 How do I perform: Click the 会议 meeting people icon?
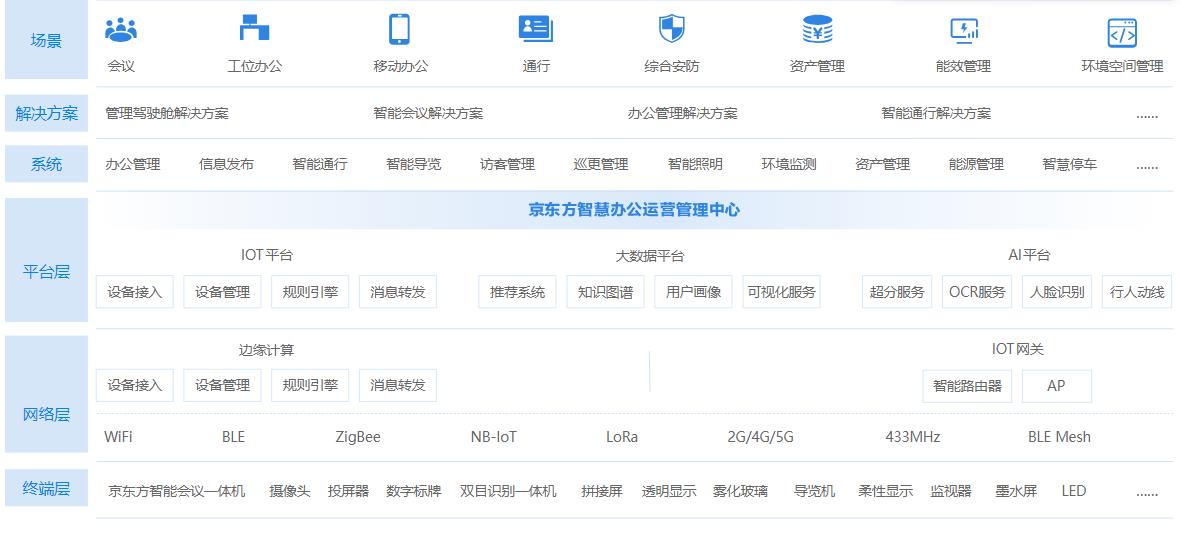tap(121, 30)
